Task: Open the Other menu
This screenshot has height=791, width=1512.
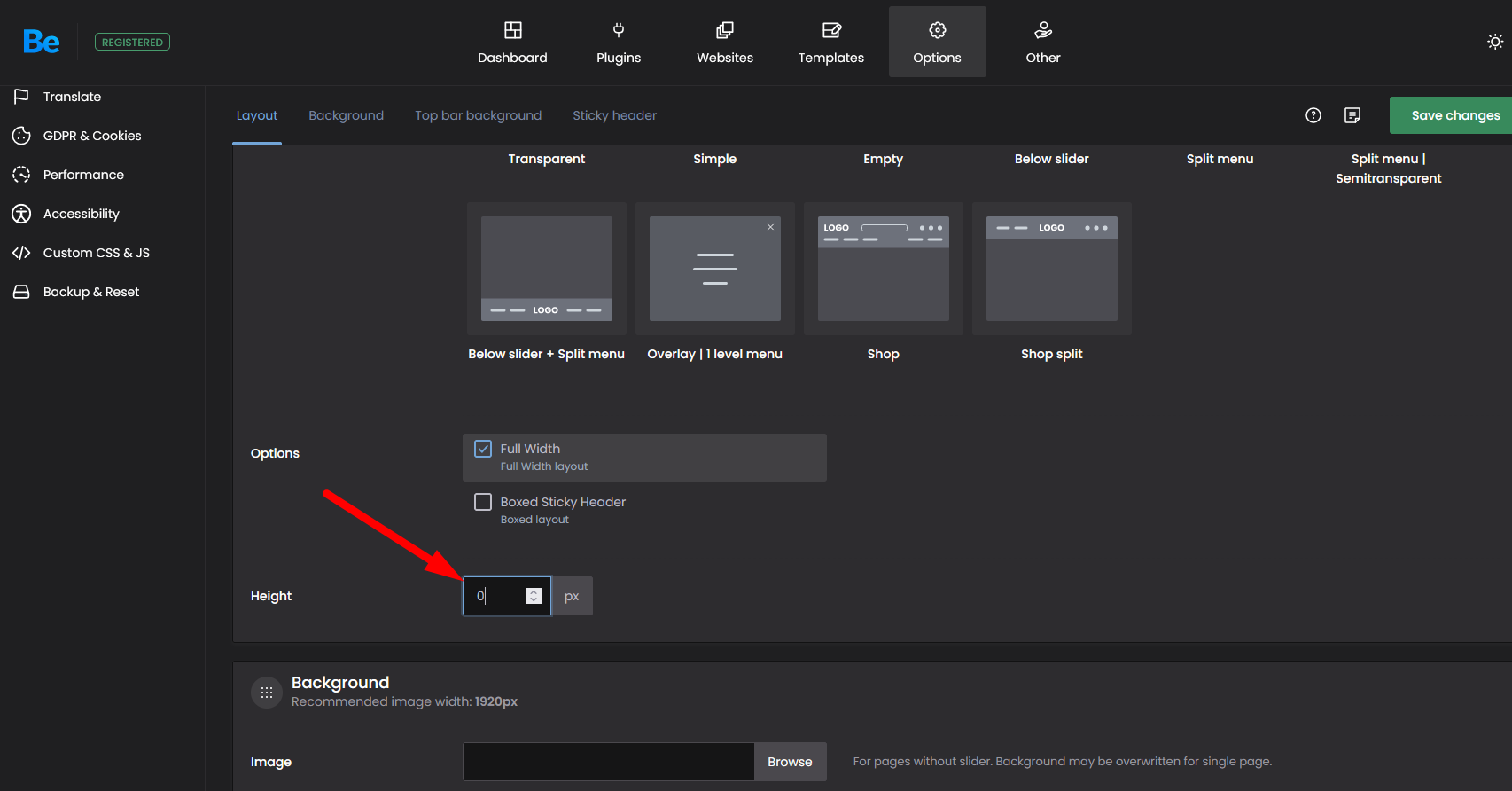Action: (x=1043, y=42)
